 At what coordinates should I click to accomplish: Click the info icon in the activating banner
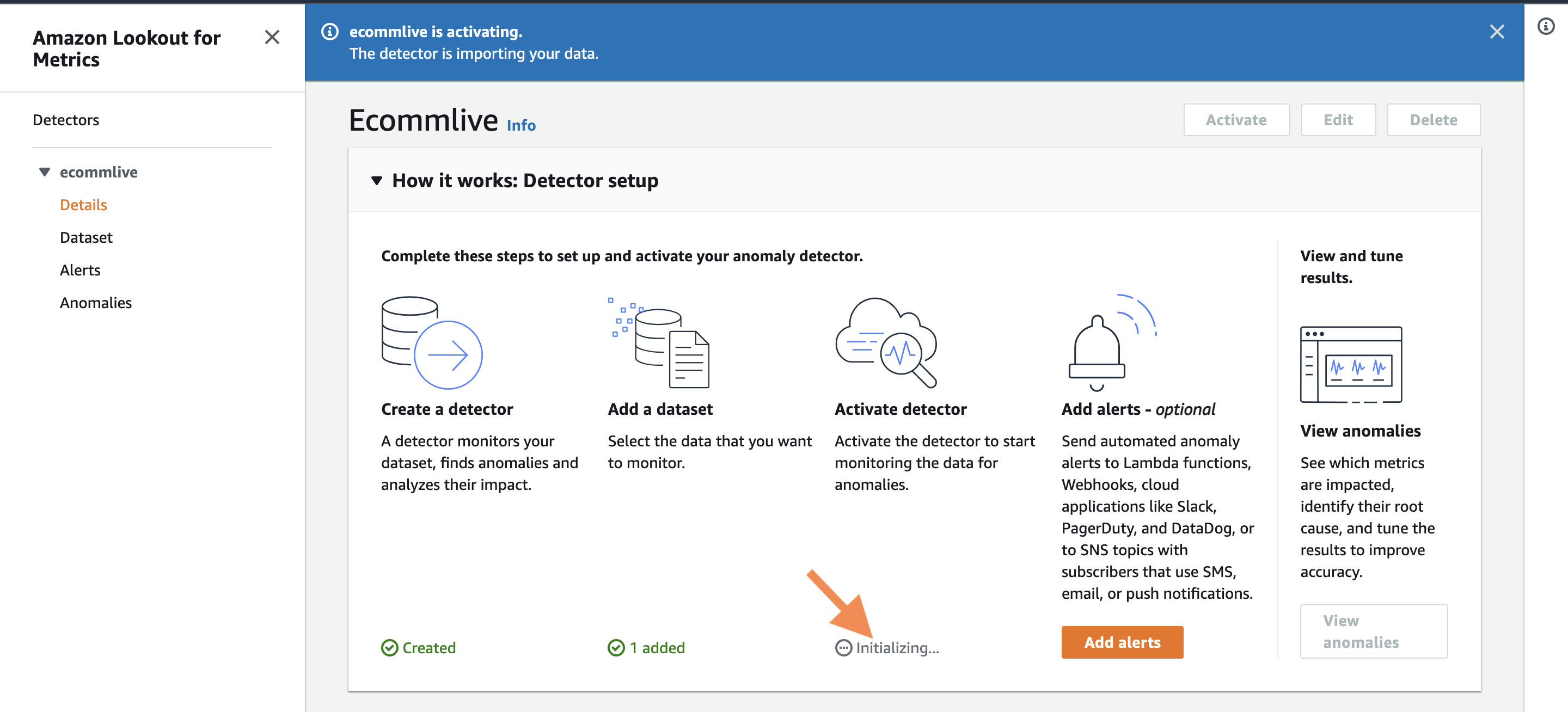(x=330, y=32)
